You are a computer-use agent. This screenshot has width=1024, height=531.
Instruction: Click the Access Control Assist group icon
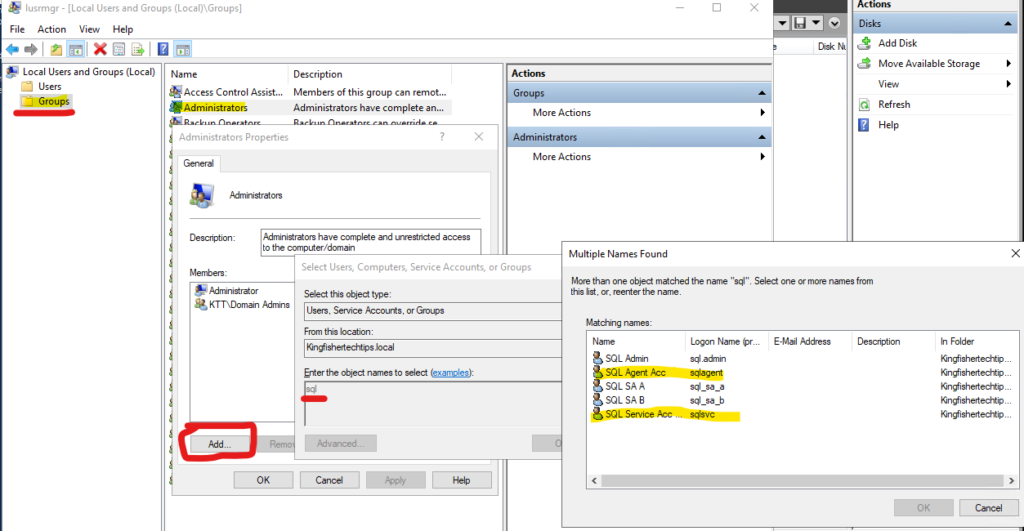176,92
